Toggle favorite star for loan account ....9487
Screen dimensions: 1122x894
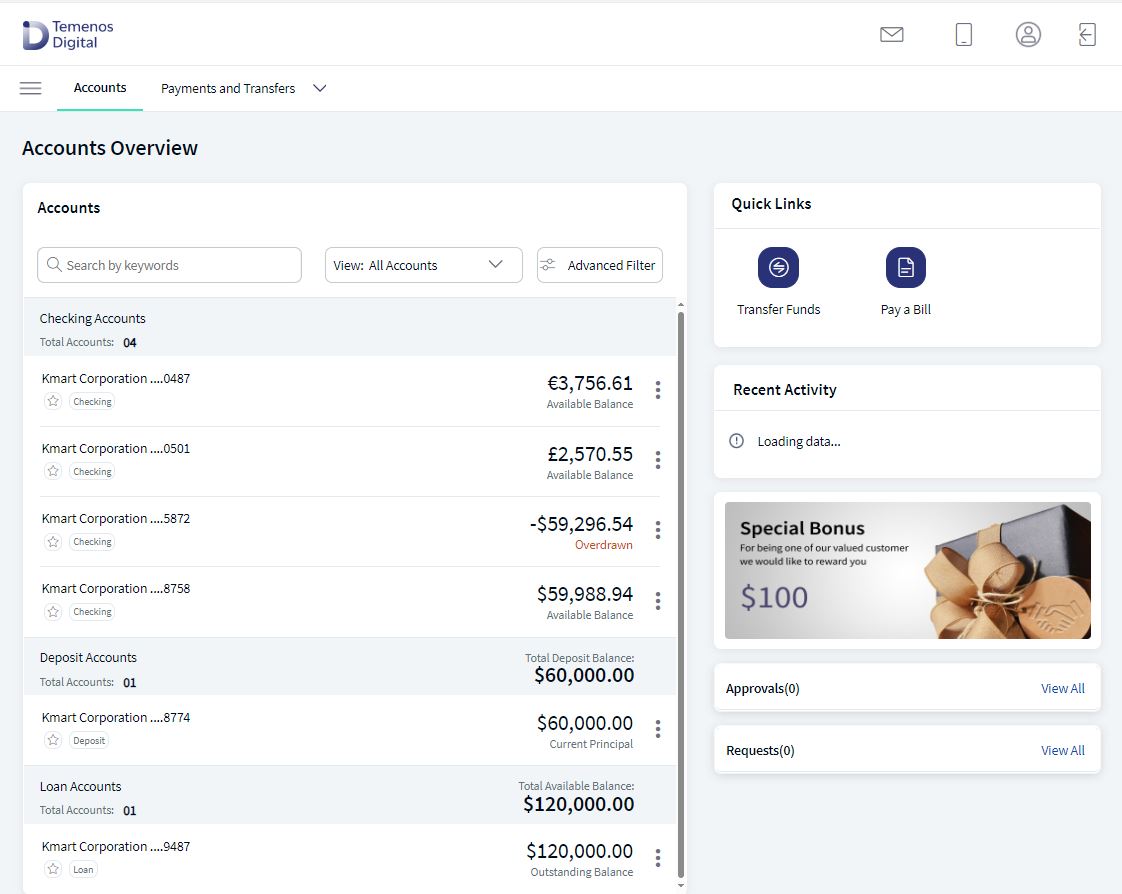pyautogui.click(x=53, y=869)
